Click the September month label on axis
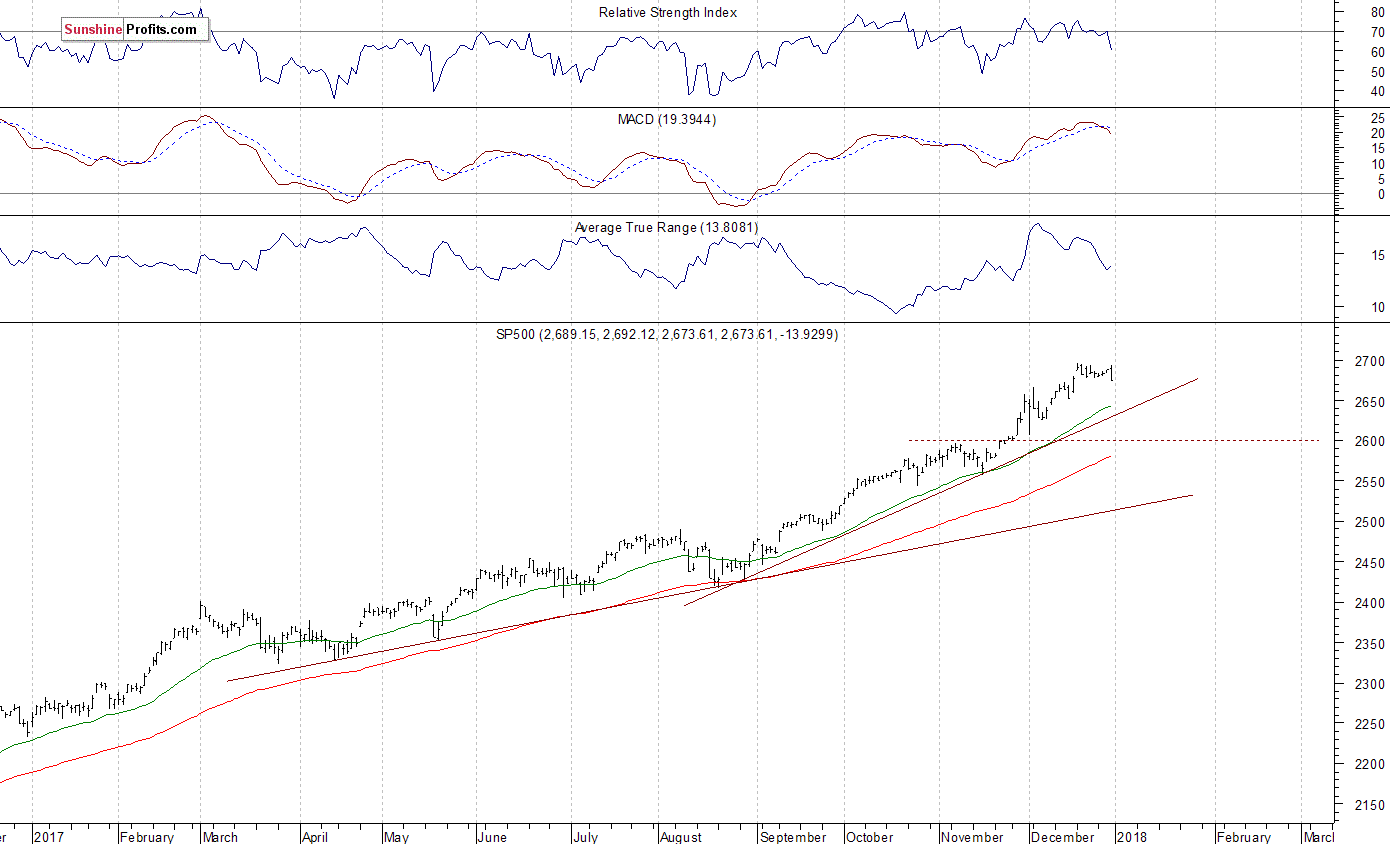 (x=793, y=837)
